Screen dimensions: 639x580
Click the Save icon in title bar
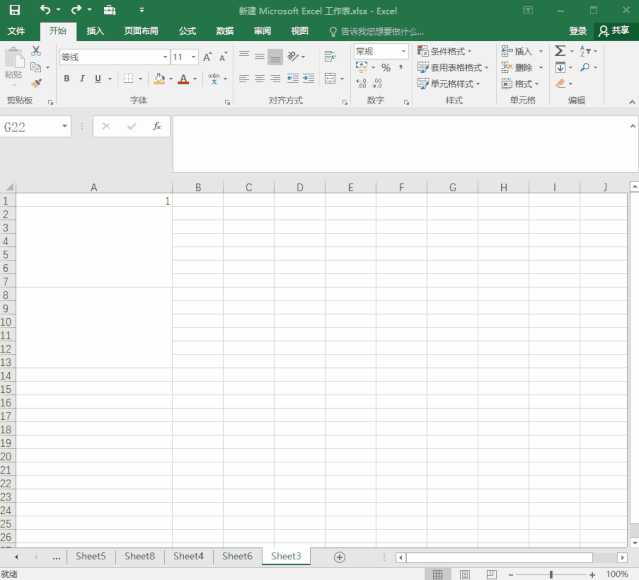point(15,10)
